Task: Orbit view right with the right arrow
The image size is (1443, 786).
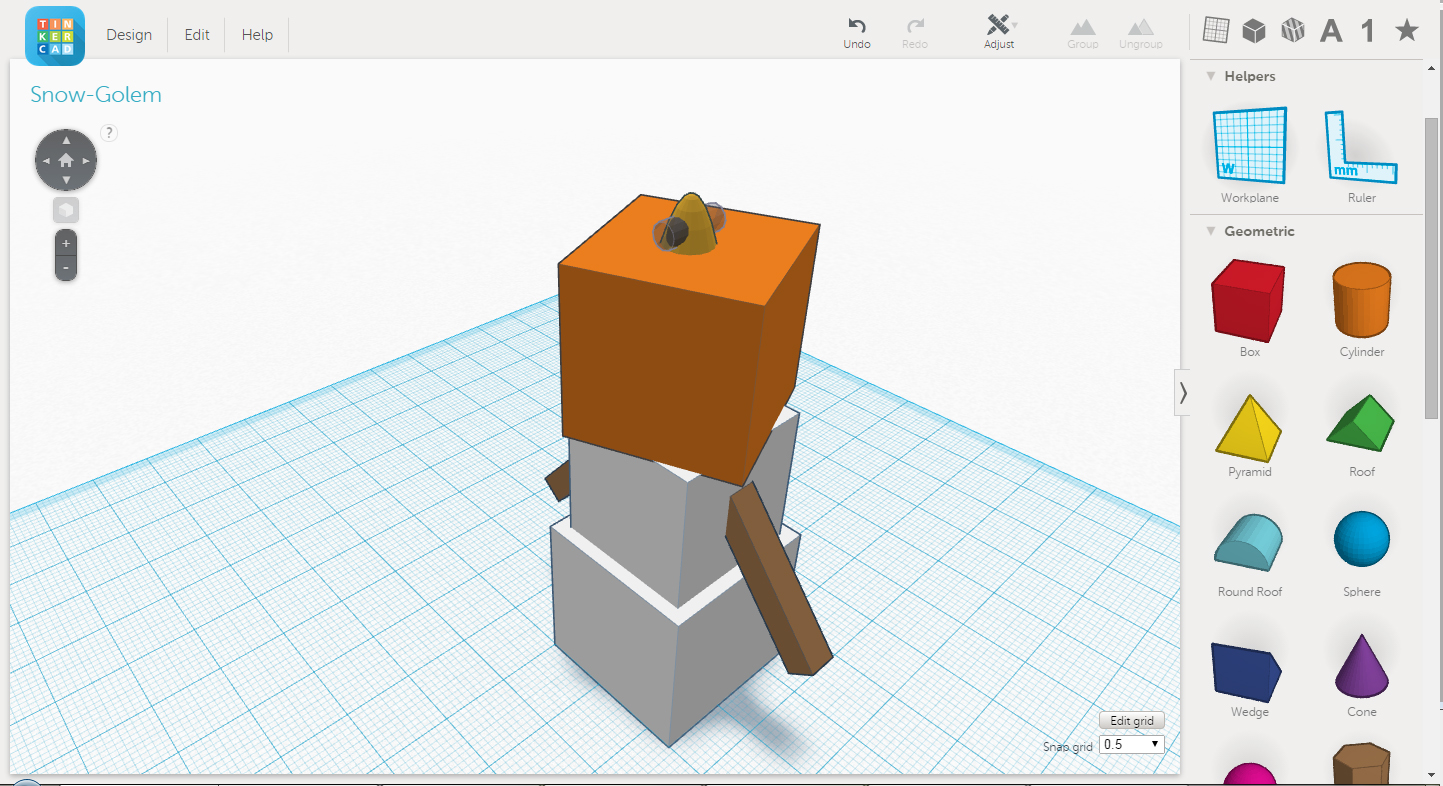Action: 87,160
